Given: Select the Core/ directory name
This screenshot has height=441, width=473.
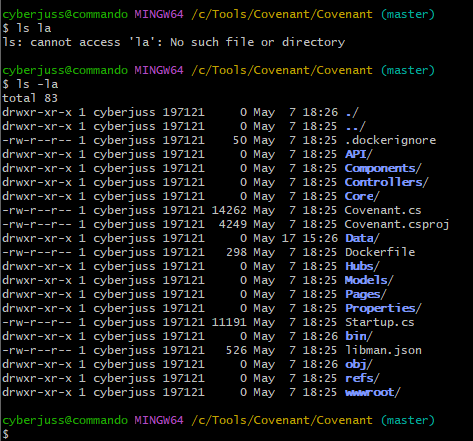Looking at the screenshot, I should coord(362,196).
